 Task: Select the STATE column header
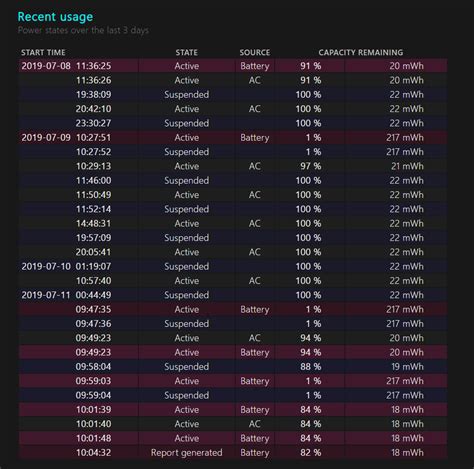(186, 52)
